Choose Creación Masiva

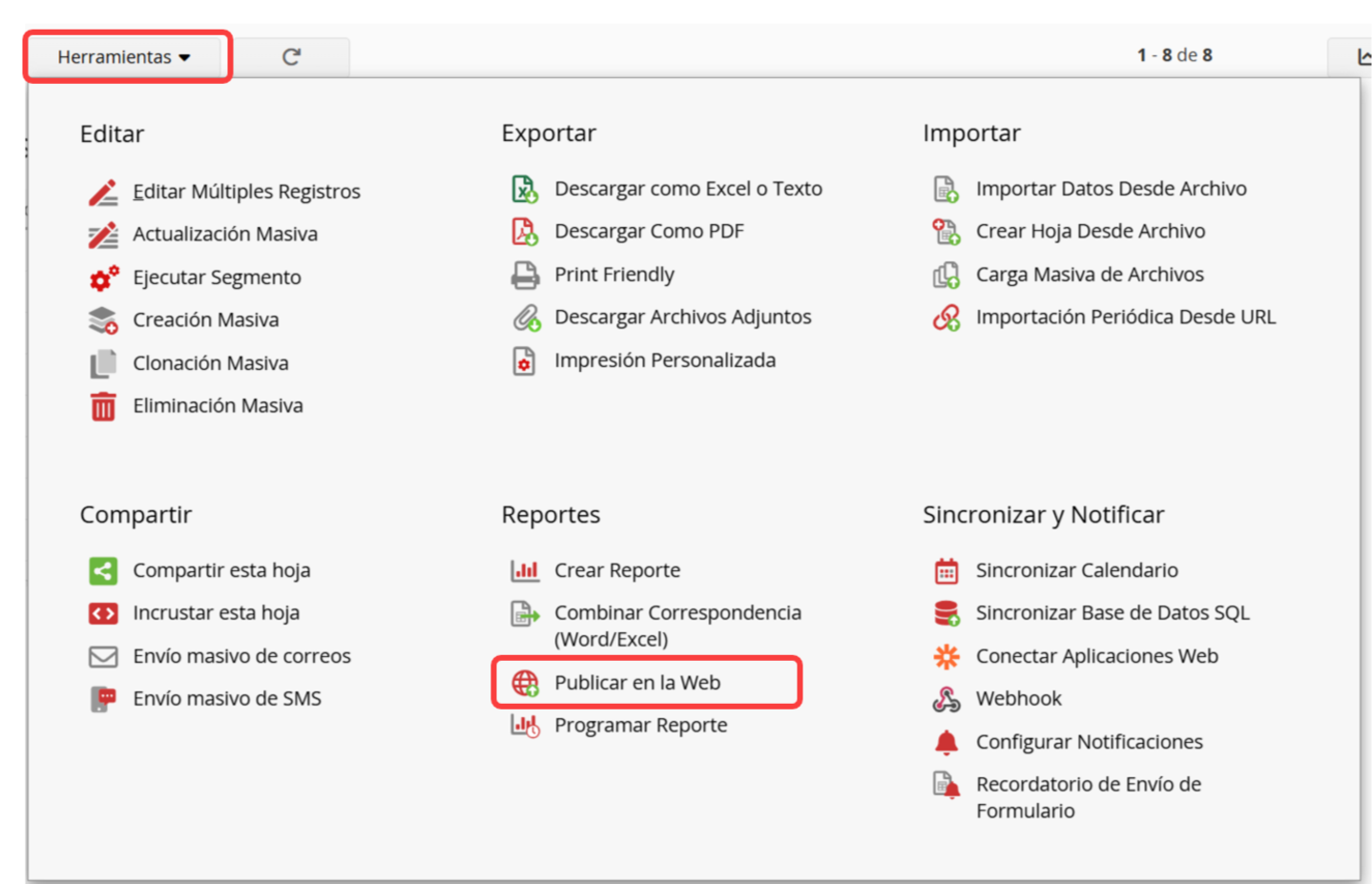click(206, 320)
